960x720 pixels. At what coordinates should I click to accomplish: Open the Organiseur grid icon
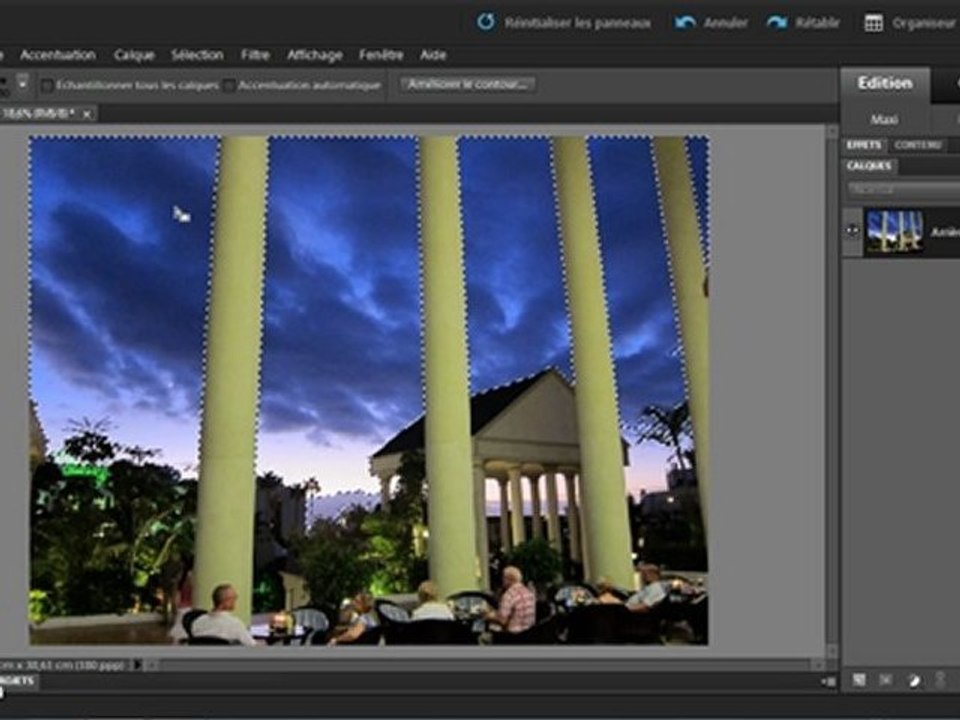point(873,23)
